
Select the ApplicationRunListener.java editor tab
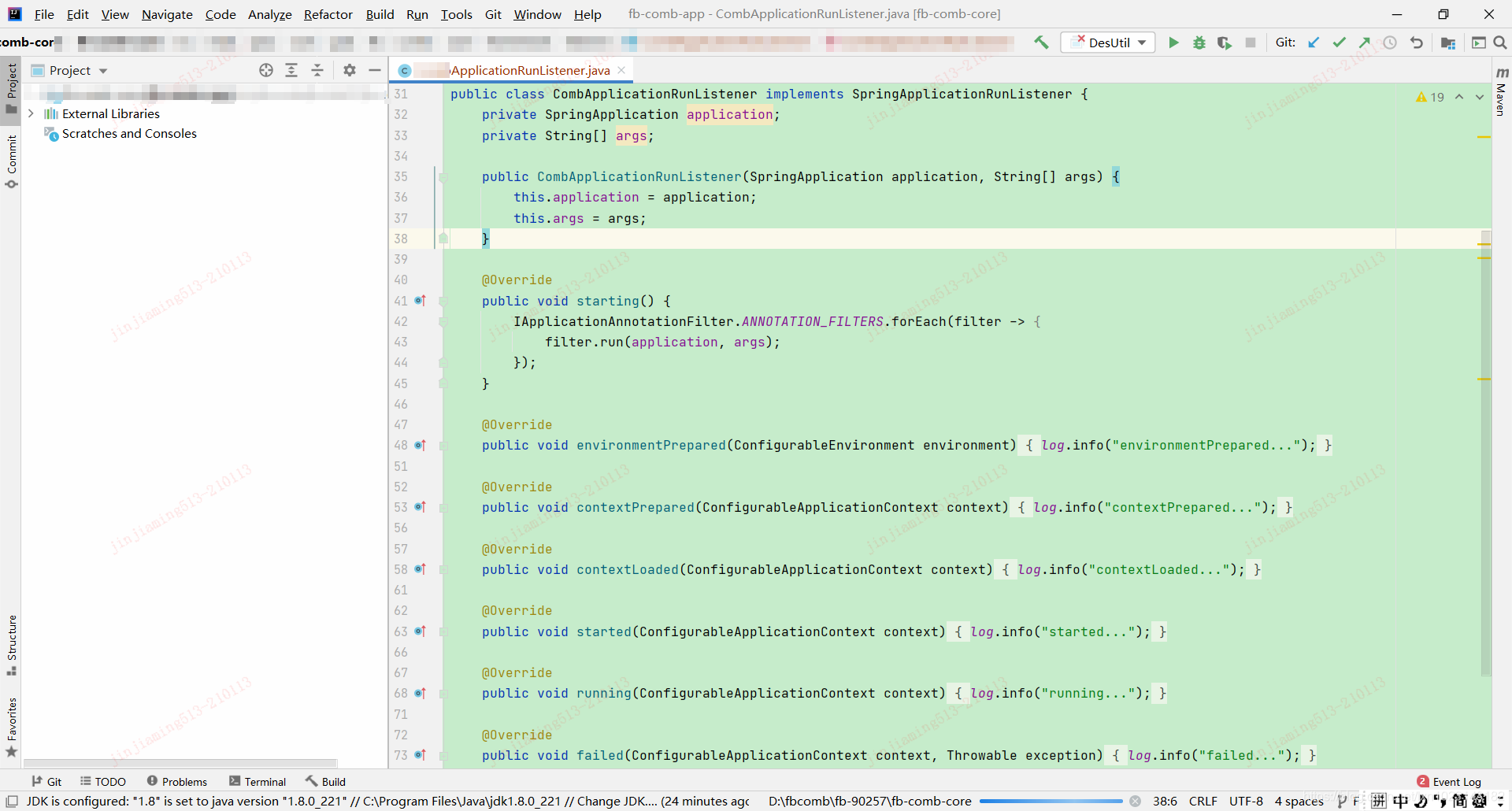coord(512,70)
